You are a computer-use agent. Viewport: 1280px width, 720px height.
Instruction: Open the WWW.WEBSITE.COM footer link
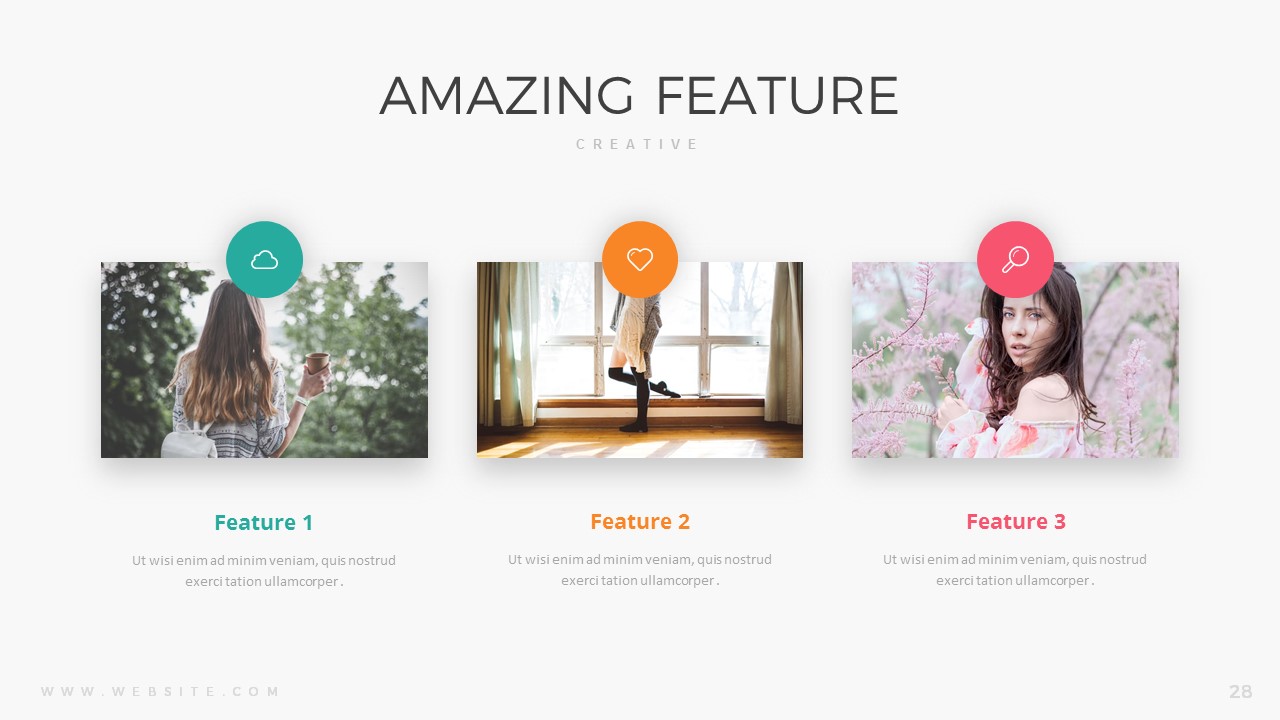(x=160, y=691)
